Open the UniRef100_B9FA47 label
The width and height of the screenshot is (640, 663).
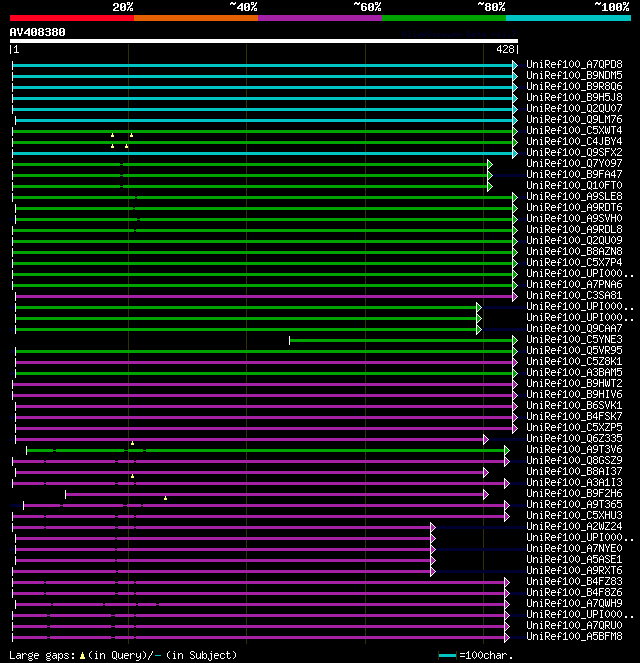[574, 175]
